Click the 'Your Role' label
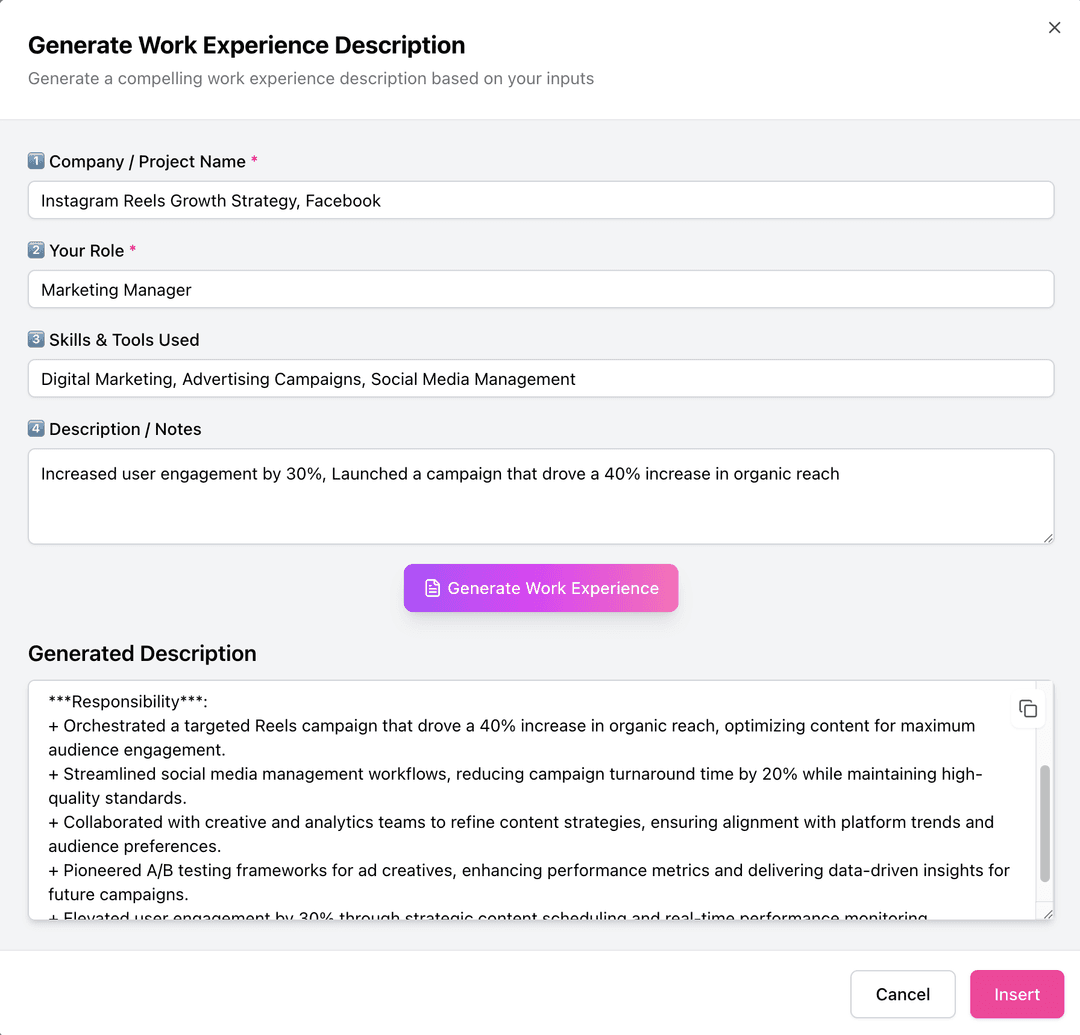Screen dimensions: 1080x1035 87,251
